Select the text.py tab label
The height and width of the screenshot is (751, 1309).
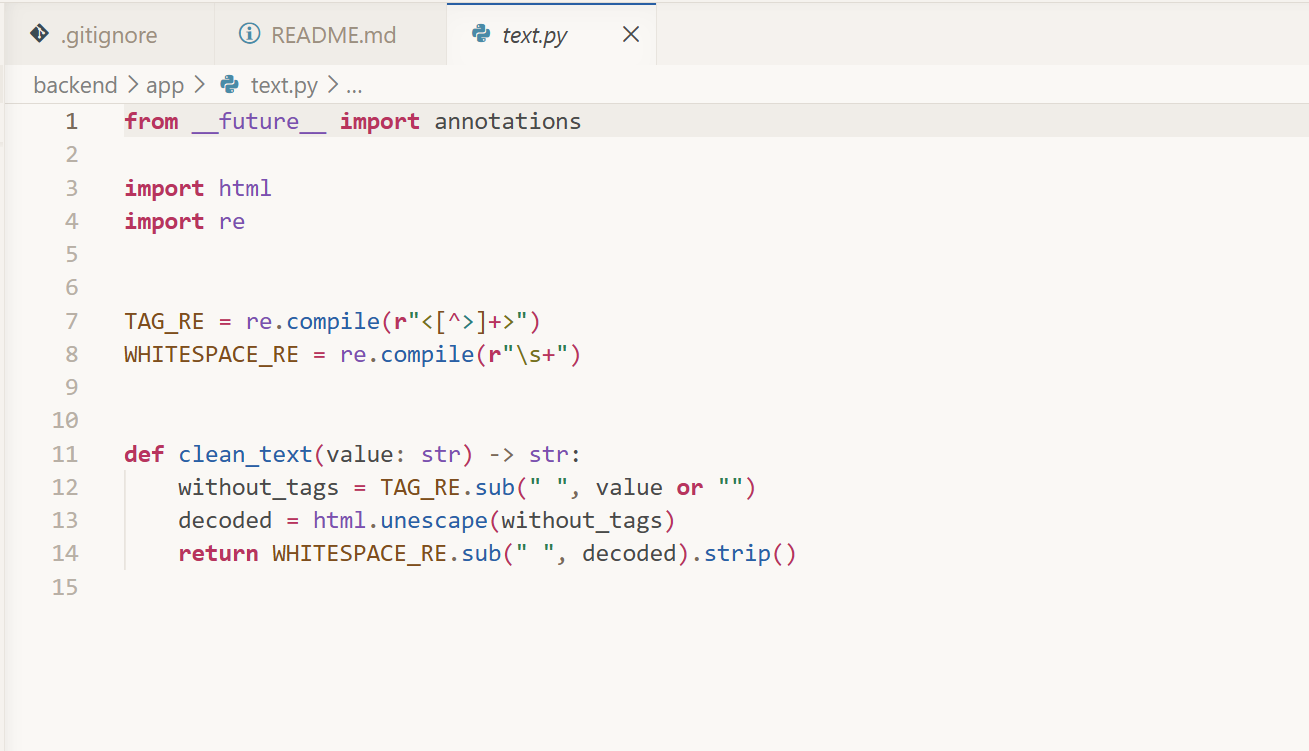tap(535, 35)
